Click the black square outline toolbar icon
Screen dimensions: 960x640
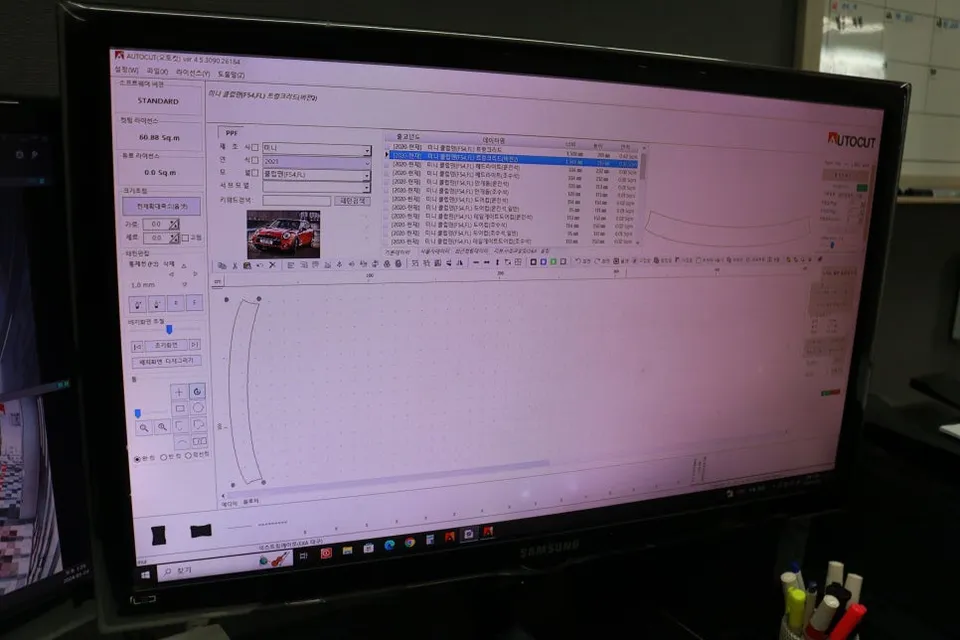(533, 262)
